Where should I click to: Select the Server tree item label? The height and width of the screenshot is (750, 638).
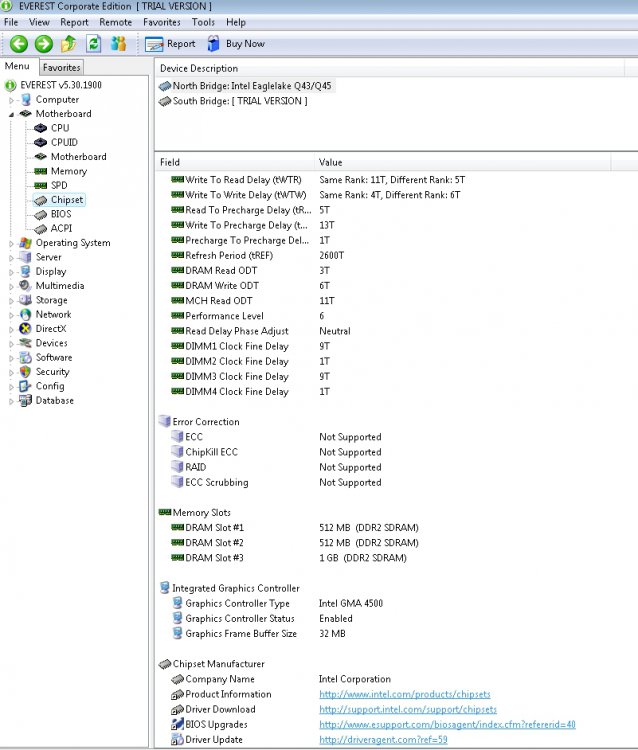[x=49, y=257]
